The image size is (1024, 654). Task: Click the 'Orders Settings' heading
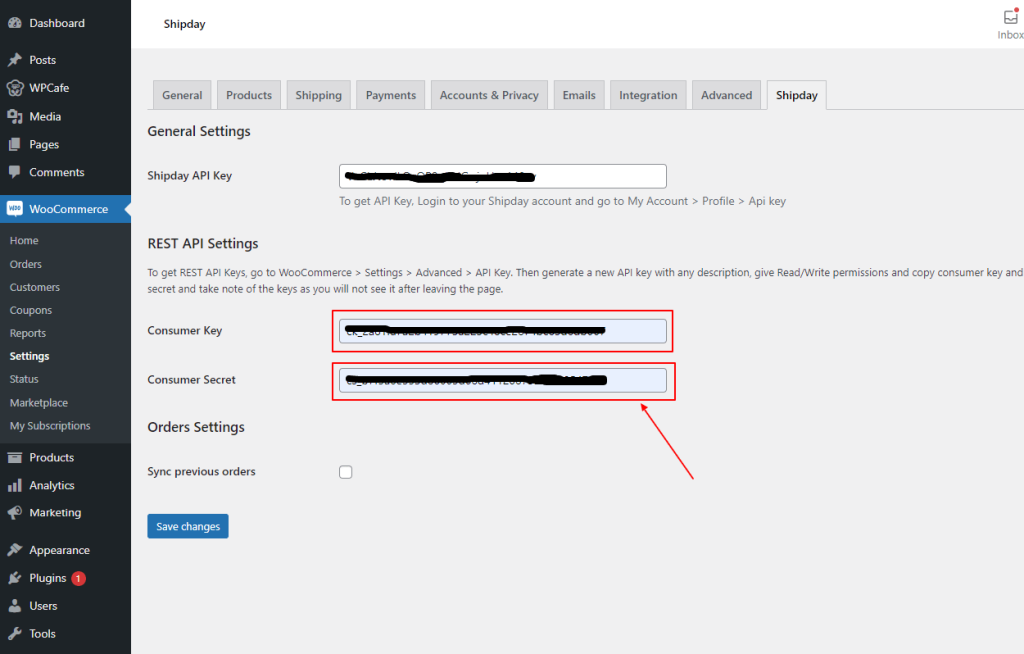196,427
